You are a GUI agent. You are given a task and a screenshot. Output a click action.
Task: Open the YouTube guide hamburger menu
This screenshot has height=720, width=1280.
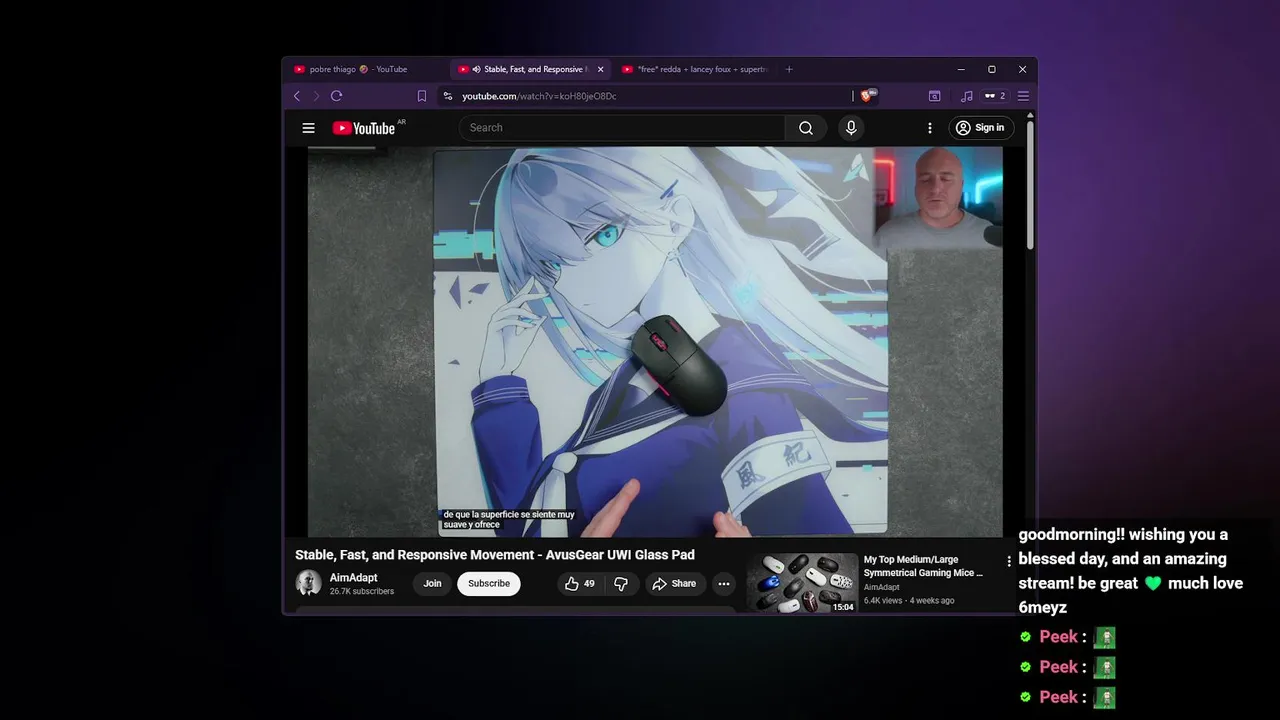(308, 127)
